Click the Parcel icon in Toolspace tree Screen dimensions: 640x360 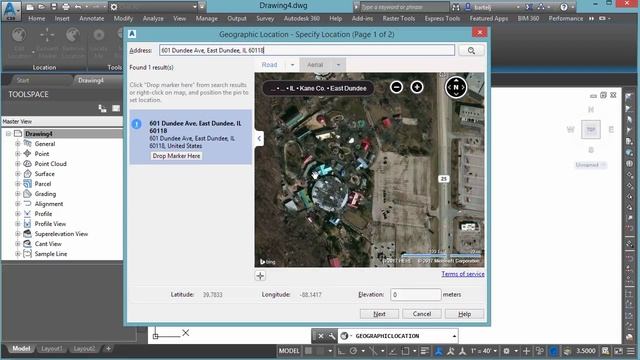point(27,184)
